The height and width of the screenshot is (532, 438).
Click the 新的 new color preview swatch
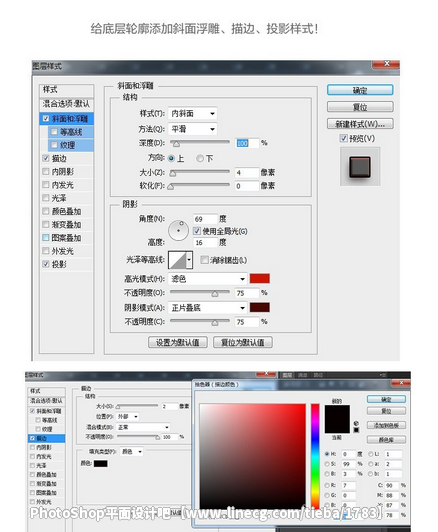click(x=337, y=412)
